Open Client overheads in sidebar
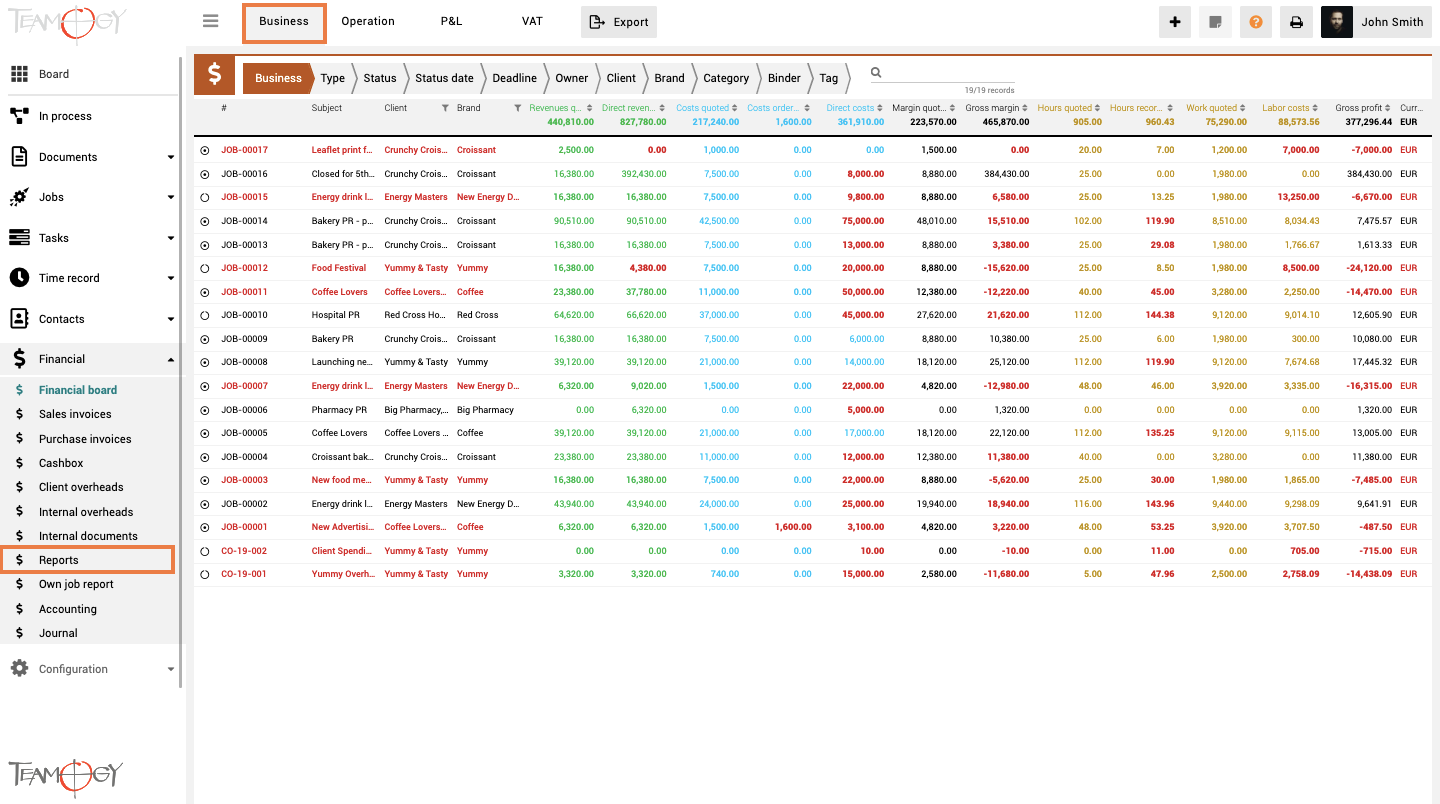1440x804 pixels. point(81,487)
